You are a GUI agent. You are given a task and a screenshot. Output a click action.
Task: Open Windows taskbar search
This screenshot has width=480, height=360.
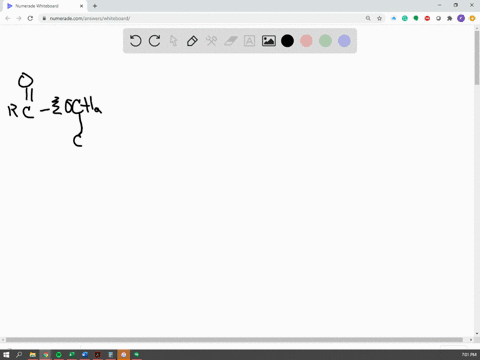click(x=19, y=355)
